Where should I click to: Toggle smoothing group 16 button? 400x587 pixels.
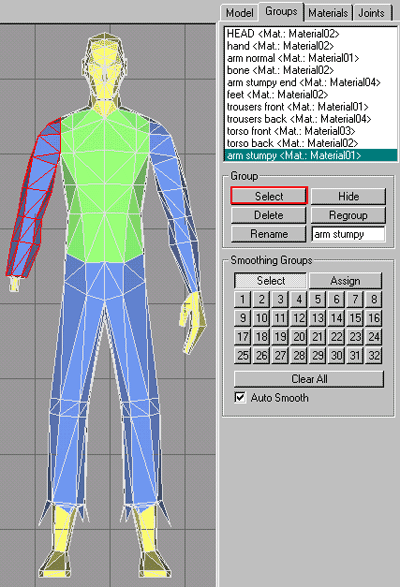(374, 318)
